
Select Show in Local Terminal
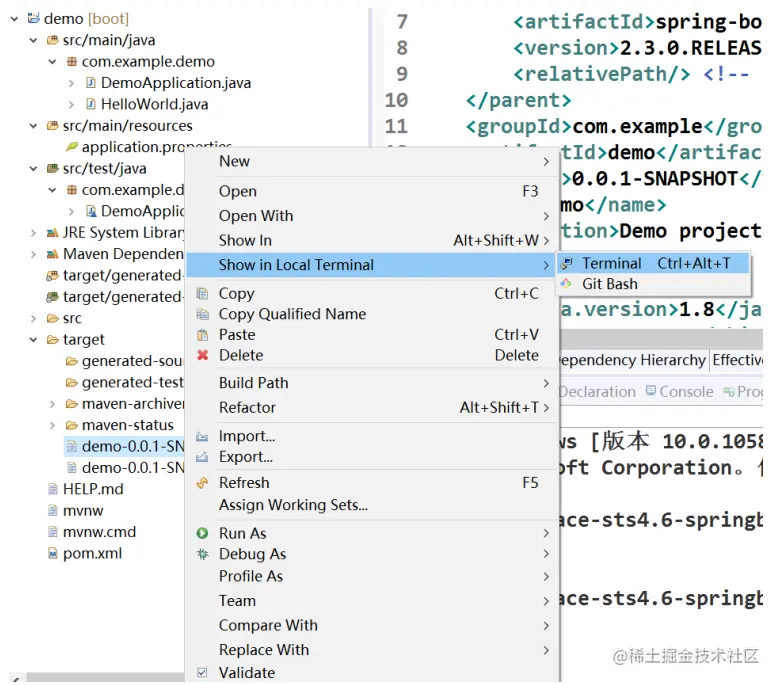[x=373, y=265]
